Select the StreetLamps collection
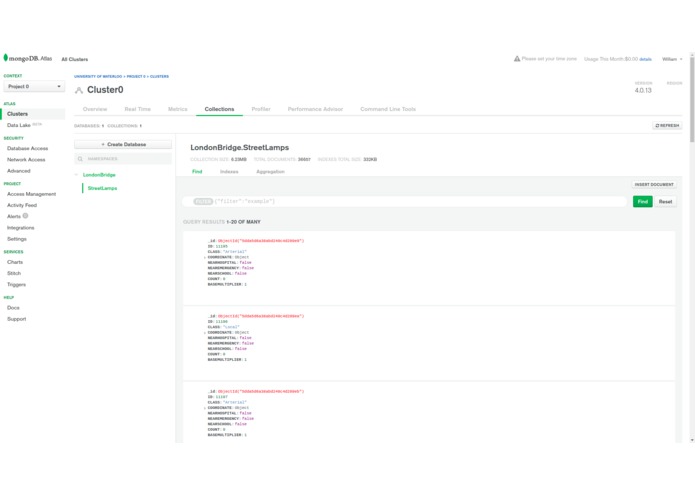 [x=102, y=188]
